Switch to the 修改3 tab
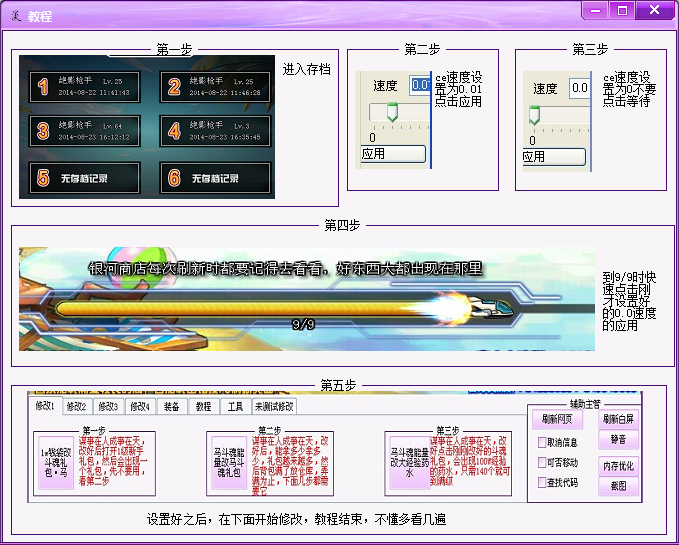This screenshot has height=545, width=679. pyautogui.click(x=108, y=406)
